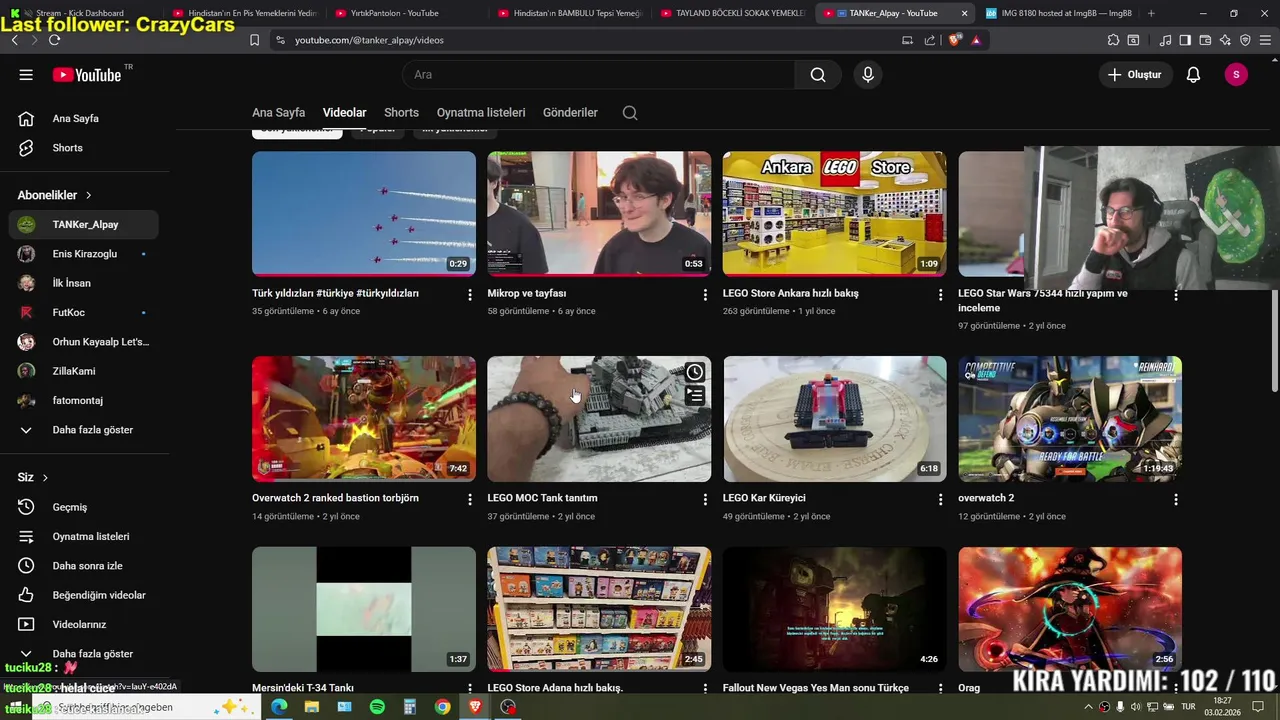Switch to Stream - Kick Dashboard browser tab
1280x720 pixels.
click(80, 13)
